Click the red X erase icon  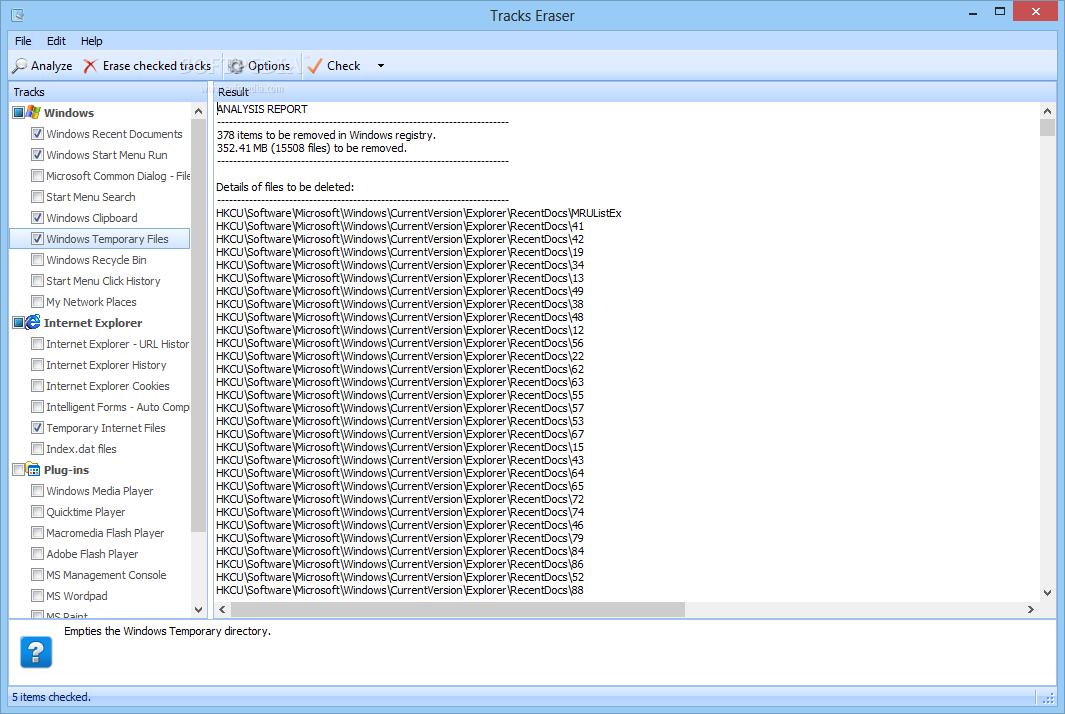(x=90, y=66)
